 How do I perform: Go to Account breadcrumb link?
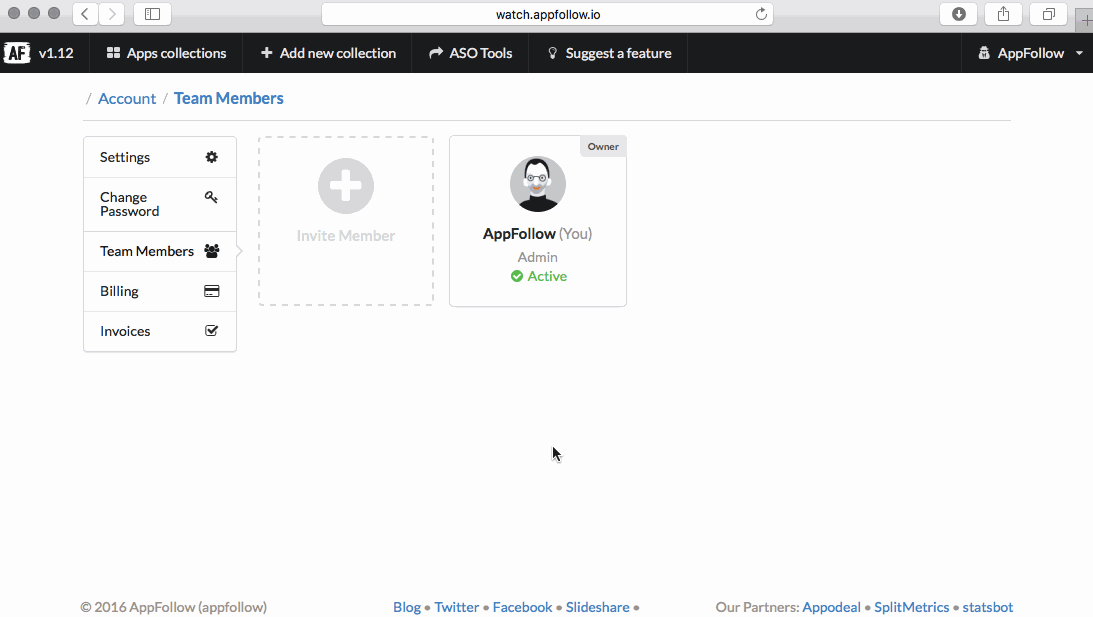(x=127, y=99)
